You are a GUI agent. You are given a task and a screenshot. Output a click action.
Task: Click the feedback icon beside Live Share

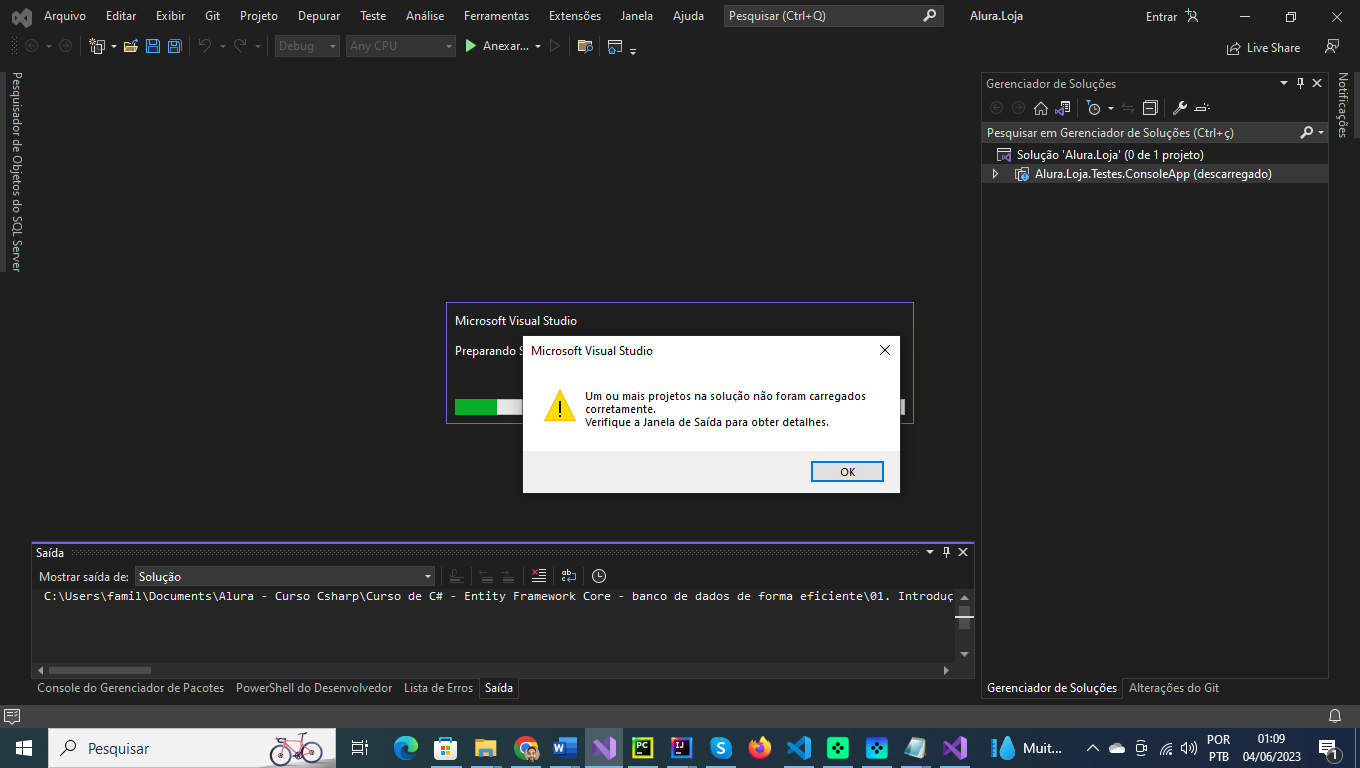tap(1331, 46)
